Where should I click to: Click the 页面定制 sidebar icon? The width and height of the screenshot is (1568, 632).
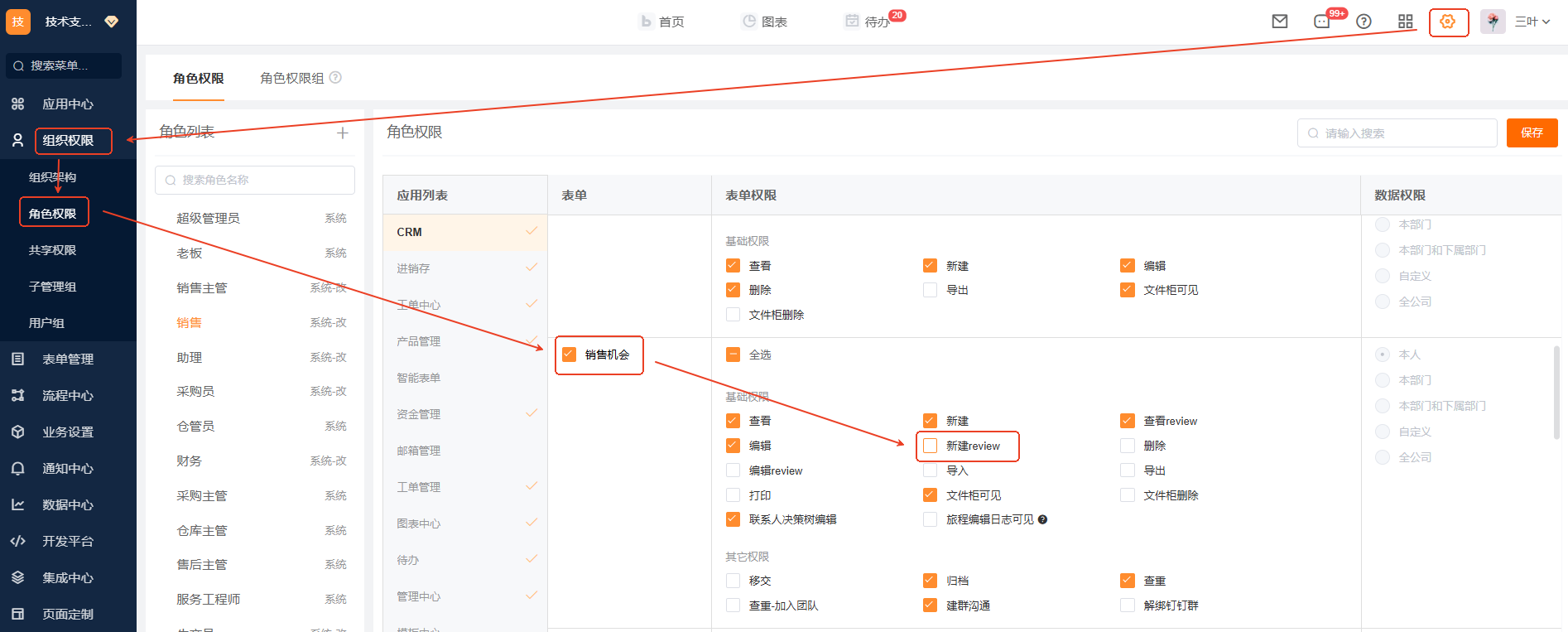pos(17,614)
